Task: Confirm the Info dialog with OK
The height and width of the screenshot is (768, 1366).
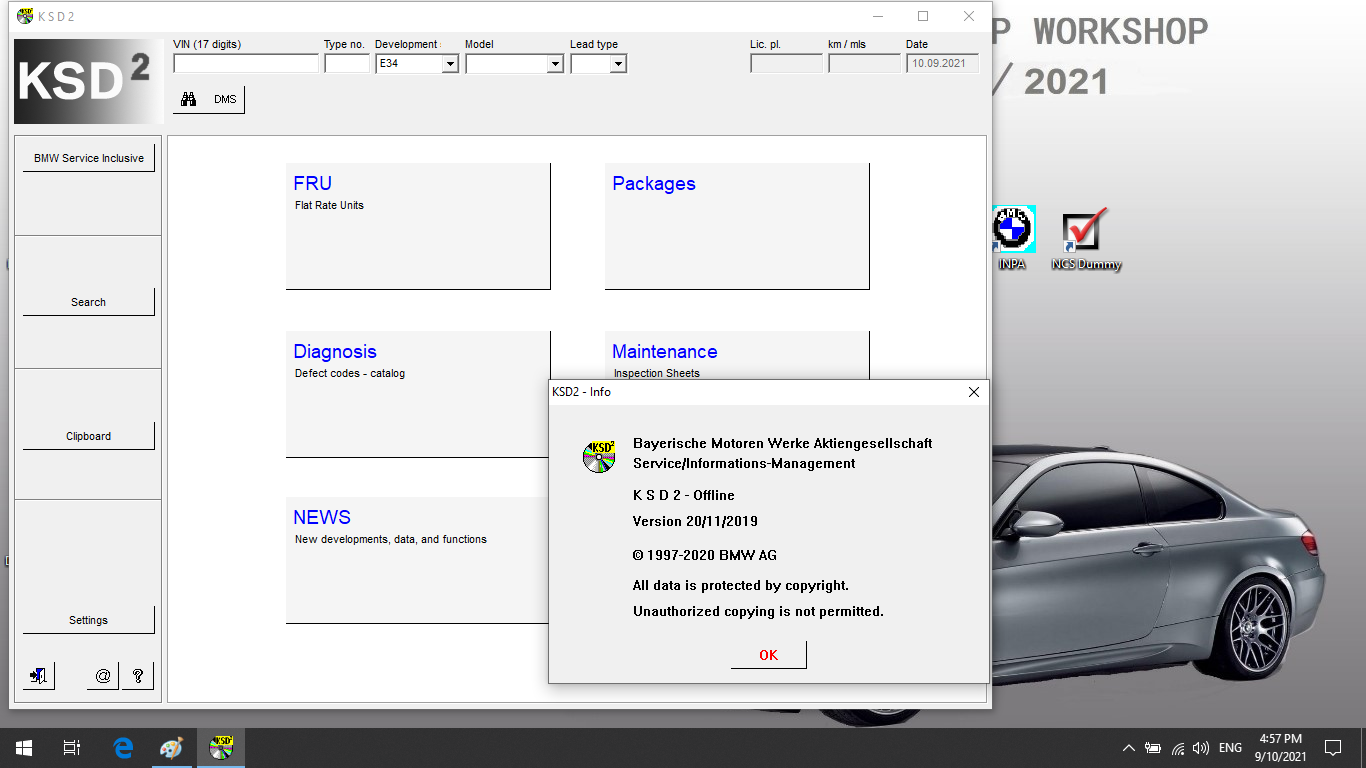Action: tap(768, 655)
